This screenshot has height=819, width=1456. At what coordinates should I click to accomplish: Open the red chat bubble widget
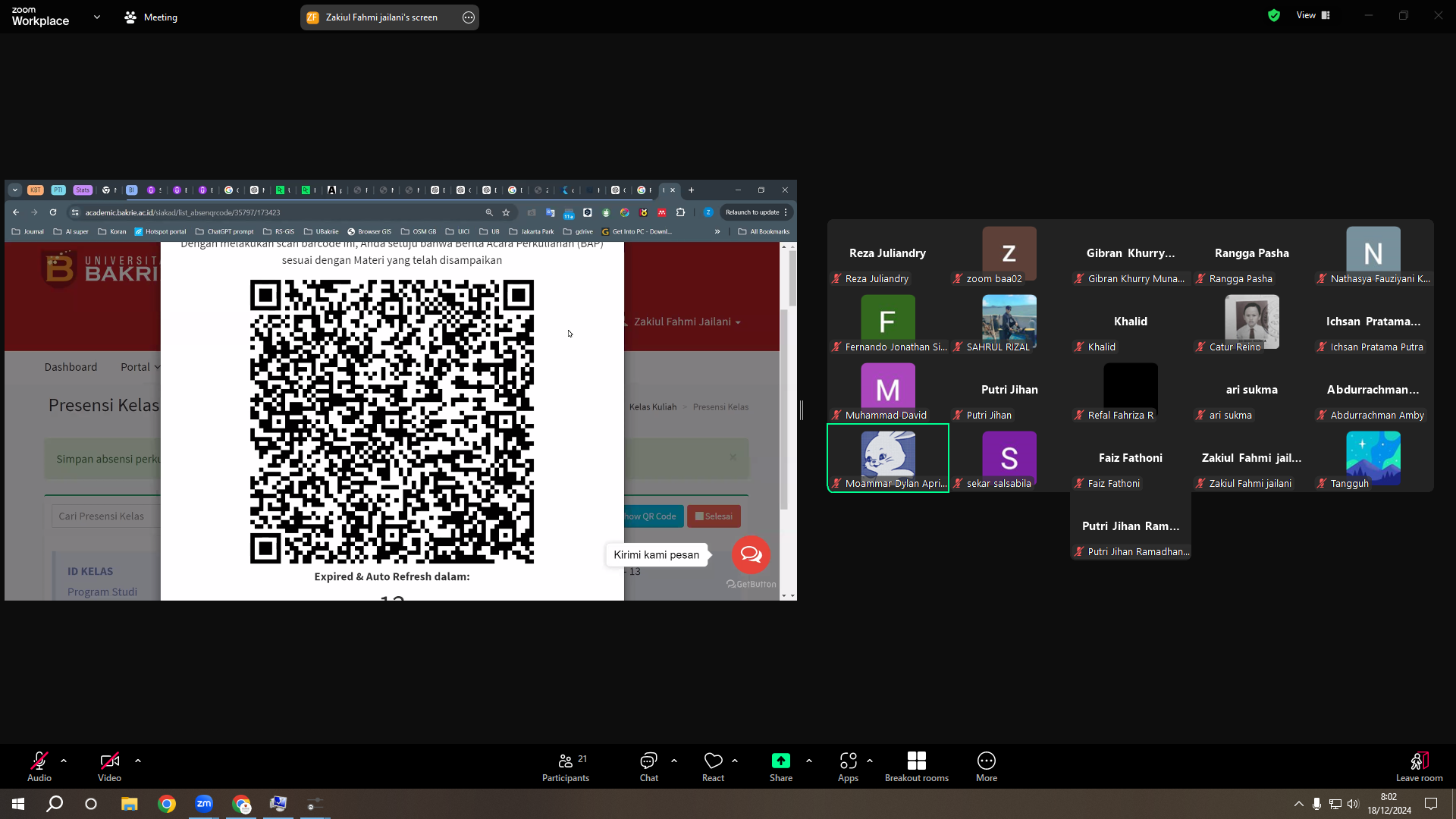point(752,555)
